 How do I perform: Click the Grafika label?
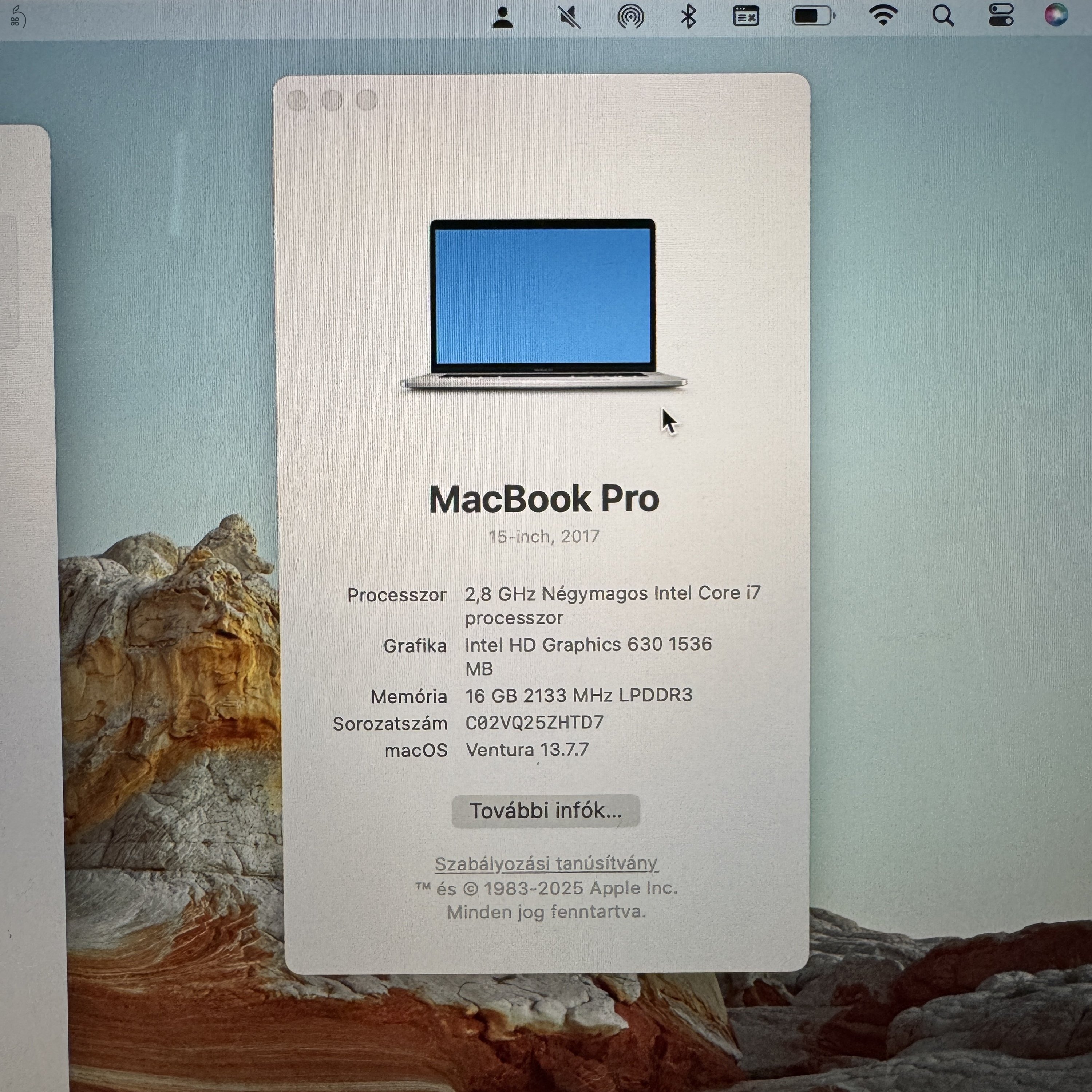[x=415, y=645]
